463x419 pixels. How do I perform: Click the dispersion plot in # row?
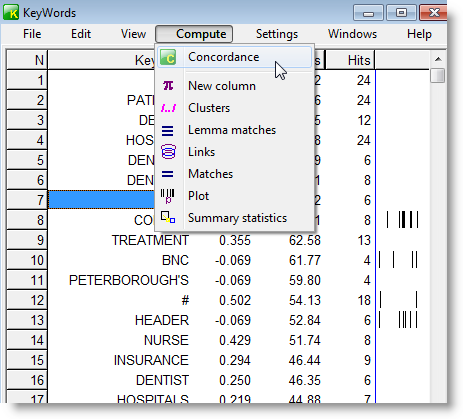click(x=398, y=300)
